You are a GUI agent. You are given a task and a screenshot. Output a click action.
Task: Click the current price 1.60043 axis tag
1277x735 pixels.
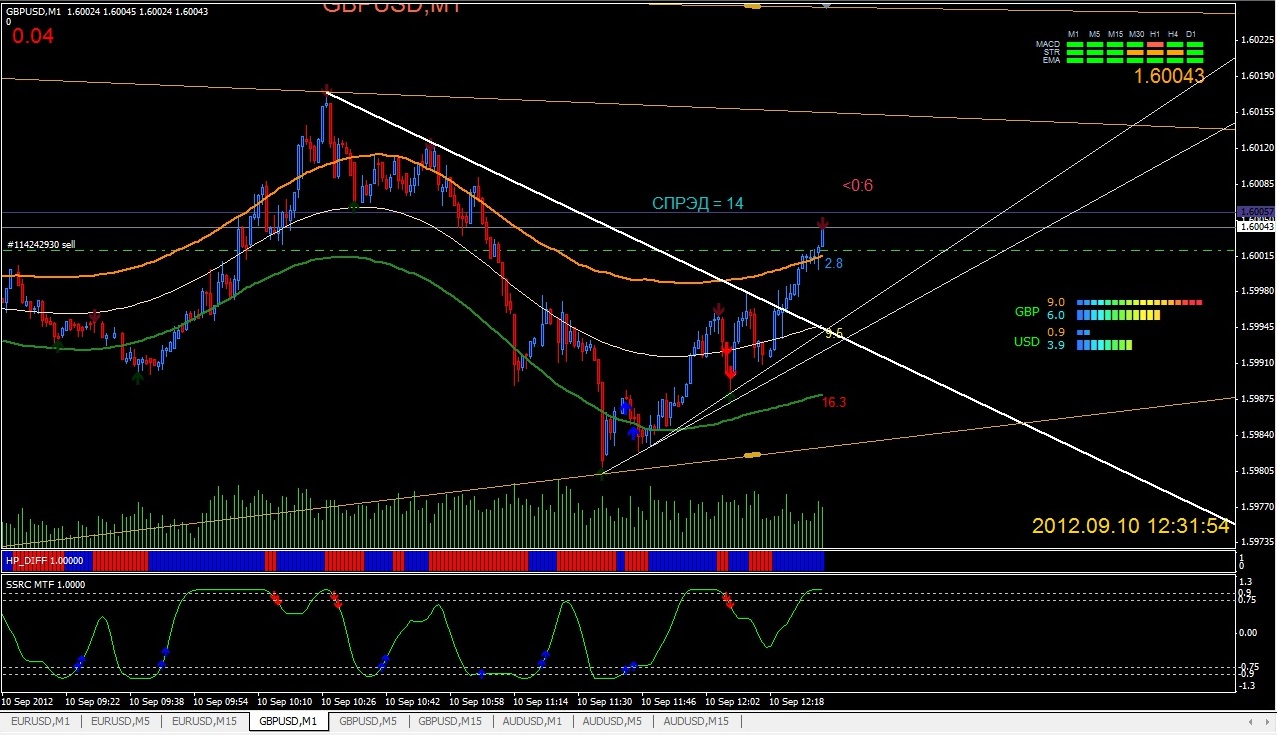tap(1256, 227)
